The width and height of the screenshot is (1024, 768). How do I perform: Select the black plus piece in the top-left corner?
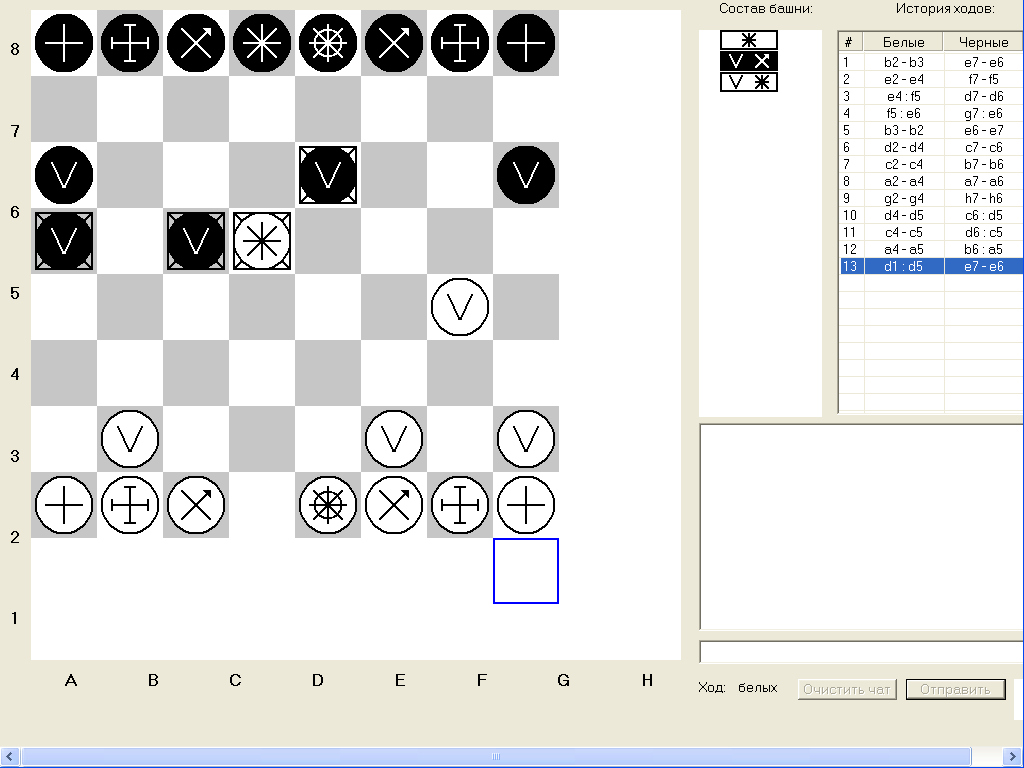[x=64, y=43]
